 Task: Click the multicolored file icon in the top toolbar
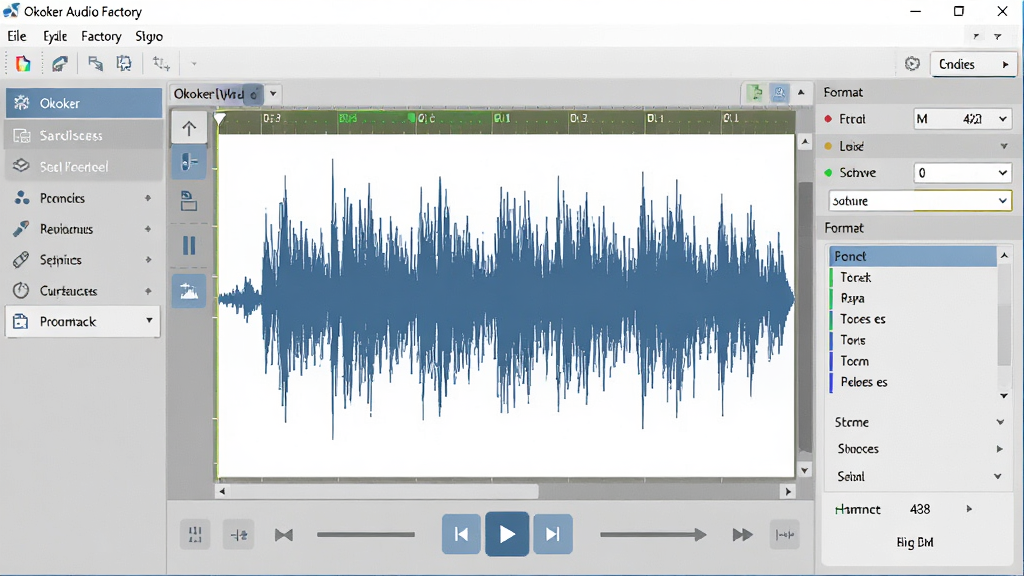click(x=23, y=63)
